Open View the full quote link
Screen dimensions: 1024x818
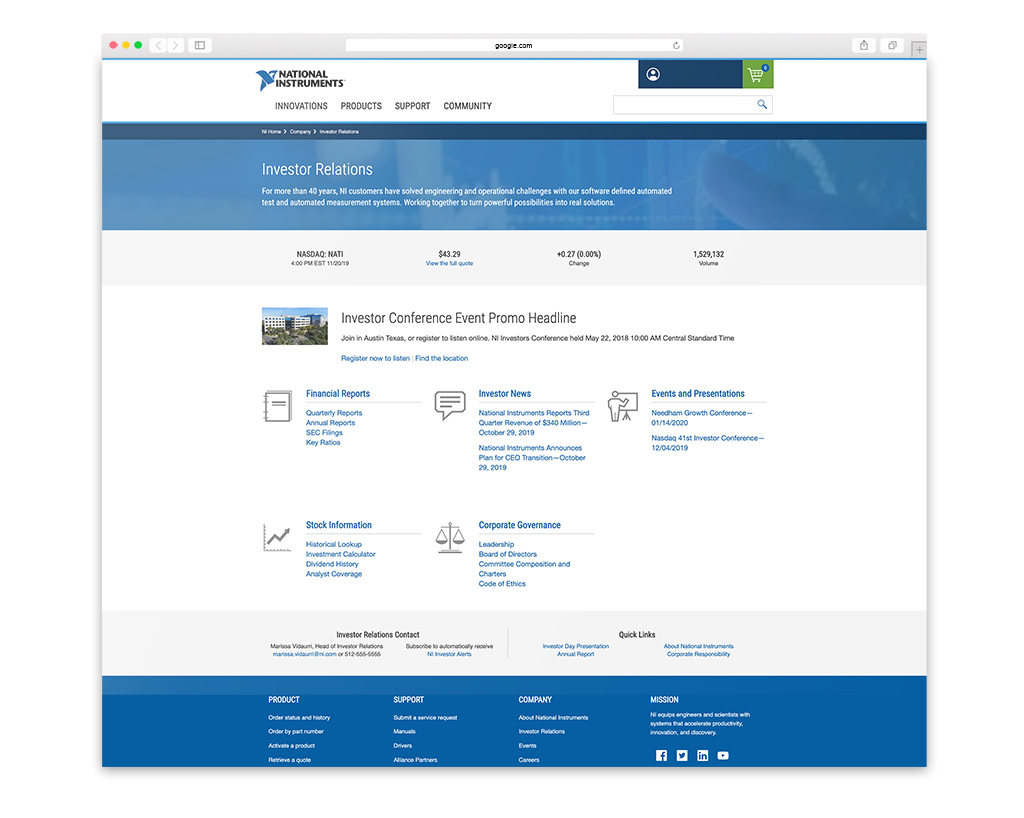point(449,263)
